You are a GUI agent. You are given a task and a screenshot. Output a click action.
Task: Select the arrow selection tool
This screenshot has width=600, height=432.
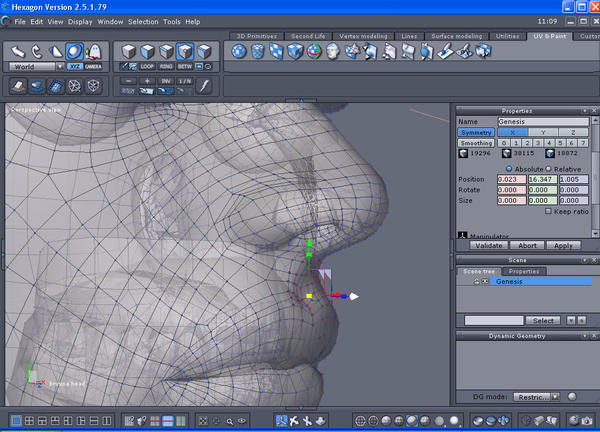point(18,50)
